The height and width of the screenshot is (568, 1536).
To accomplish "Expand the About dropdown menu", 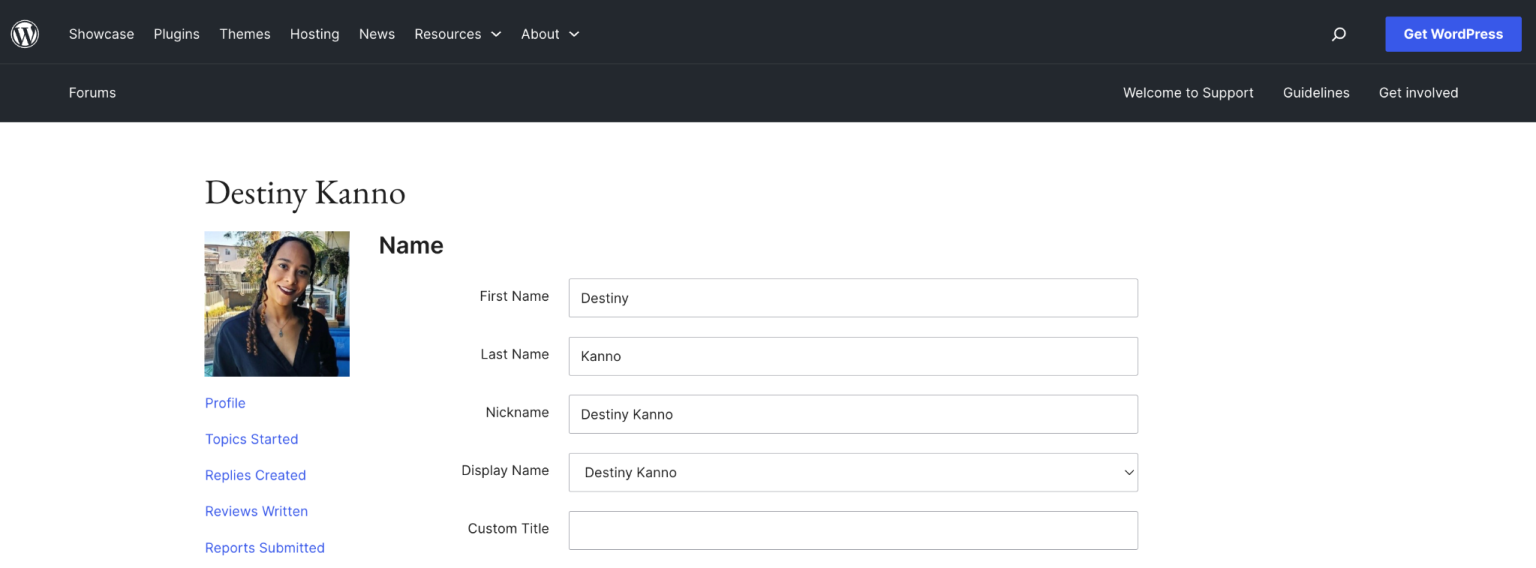I will (550, 34).
